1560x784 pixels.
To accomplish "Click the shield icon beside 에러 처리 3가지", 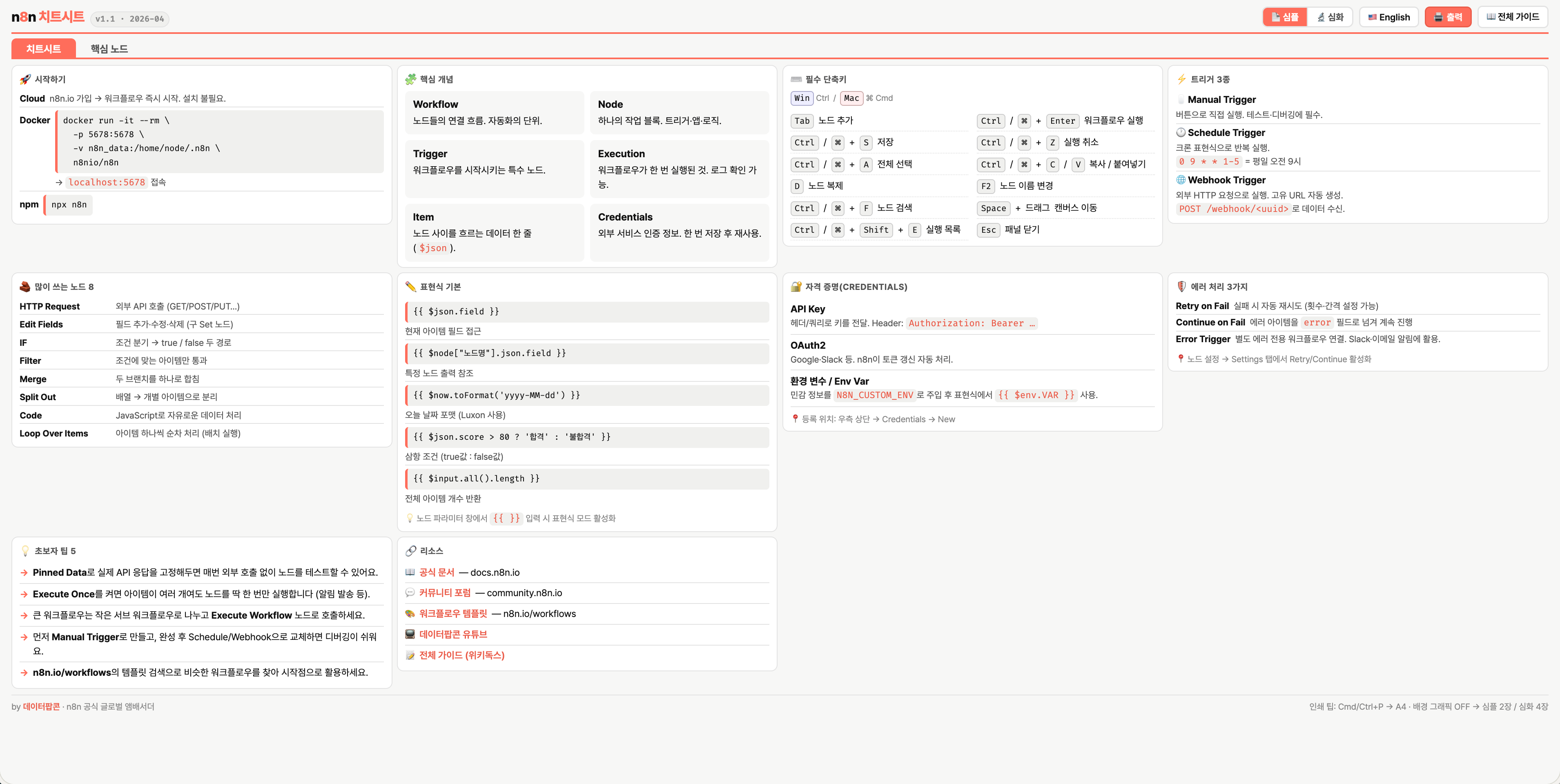I will coord(1181,287).
